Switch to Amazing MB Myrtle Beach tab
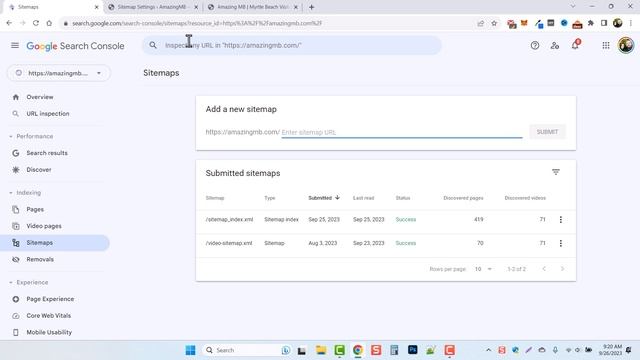Screen dimensions: 640x360 click(x=253, y=7)
